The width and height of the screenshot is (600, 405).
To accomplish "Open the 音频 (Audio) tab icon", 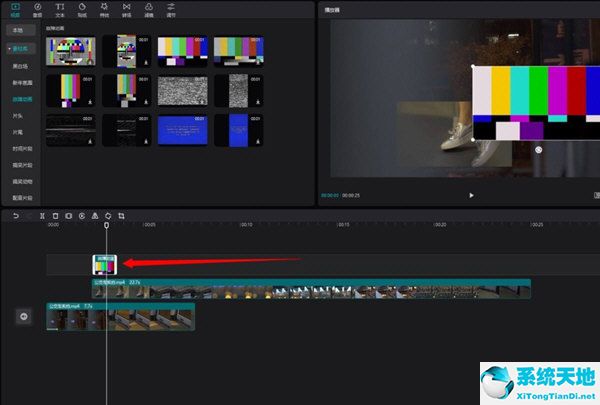I will tap(37, 11).
